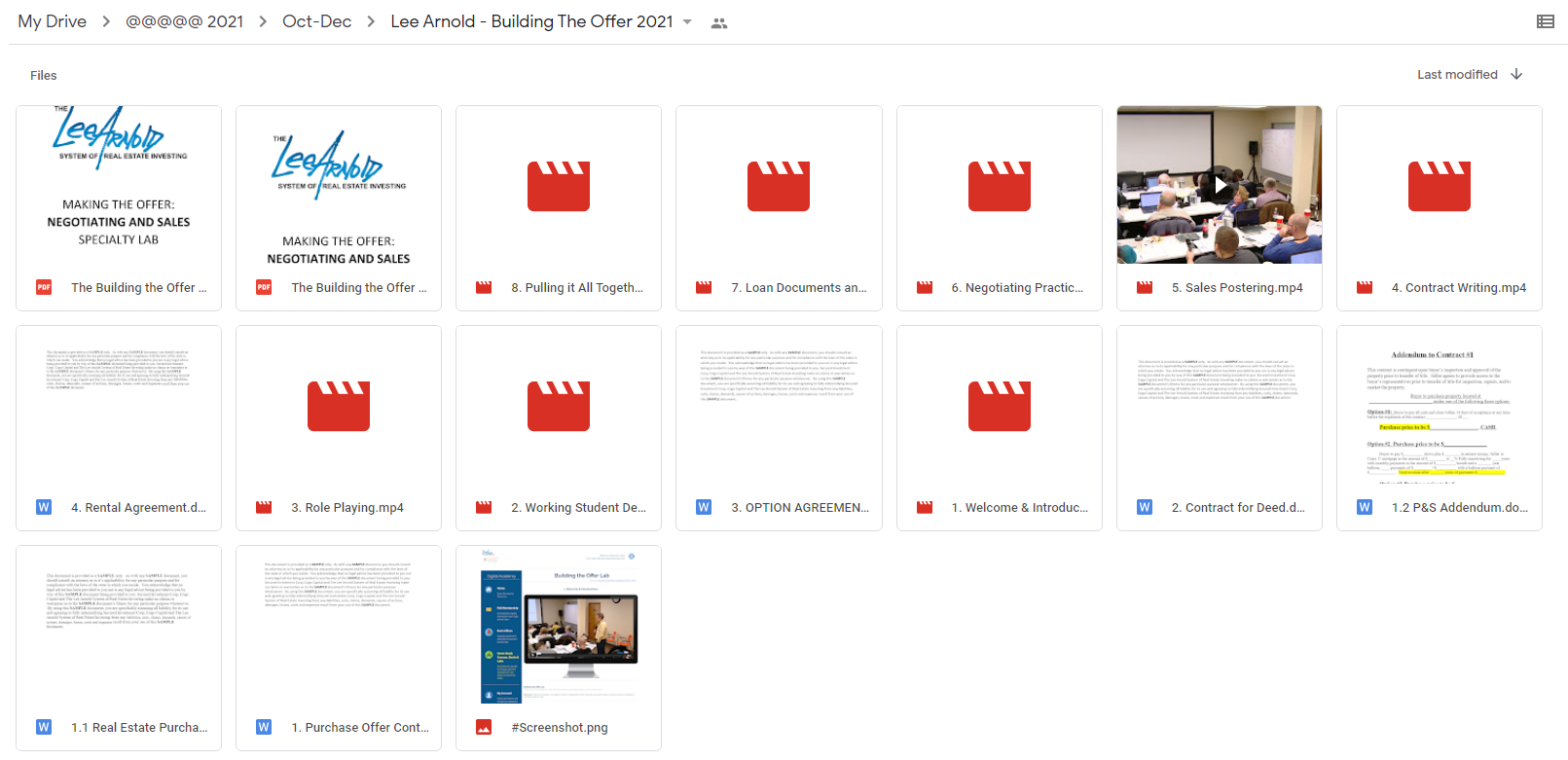Viewport: 1568px width, 760px height.
Task: Select 1.1 Real Estate Purchase document thumbnail
Action: pos(119,625)
